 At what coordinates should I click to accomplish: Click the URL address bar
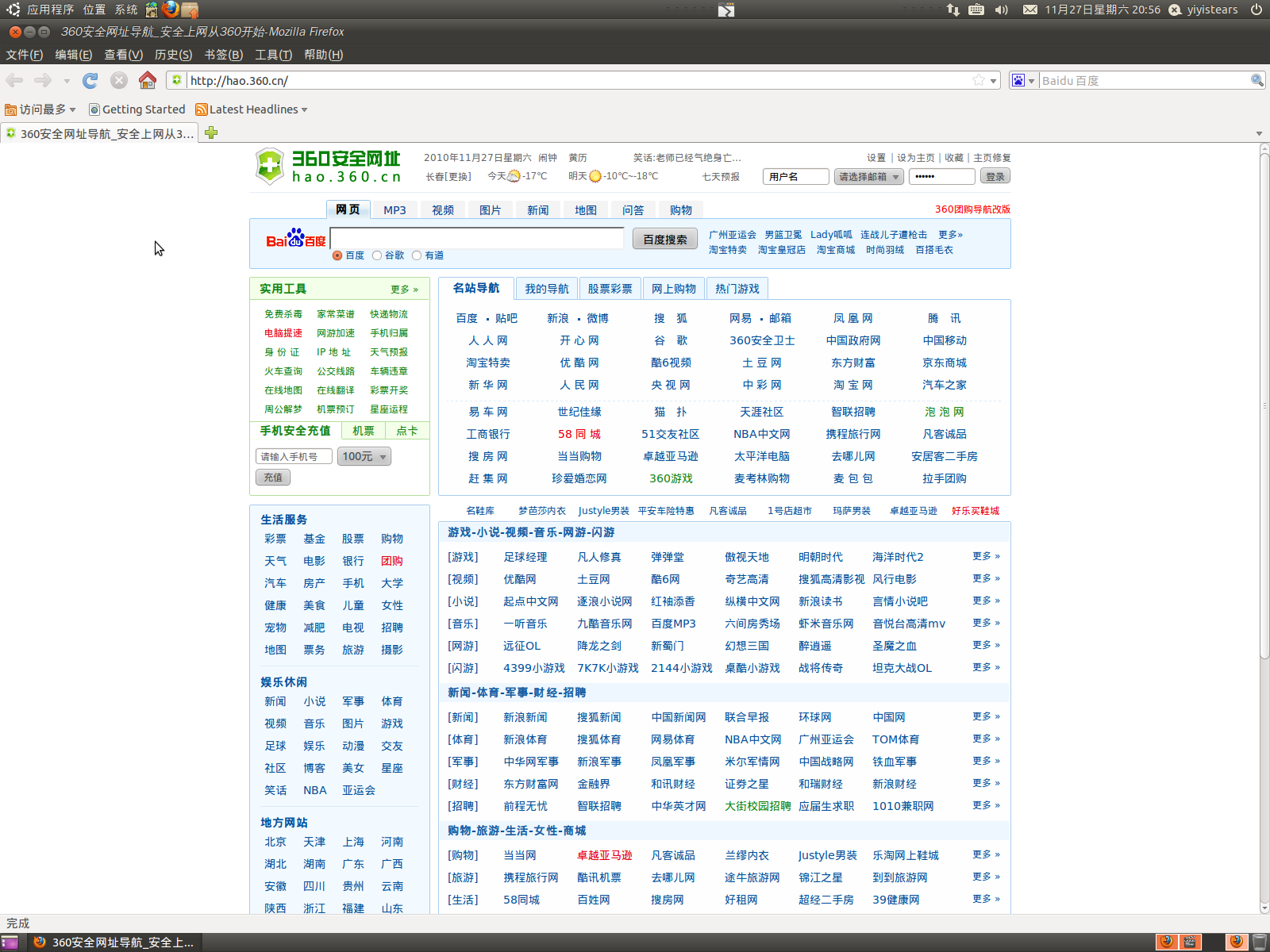[x=579, y=80]
